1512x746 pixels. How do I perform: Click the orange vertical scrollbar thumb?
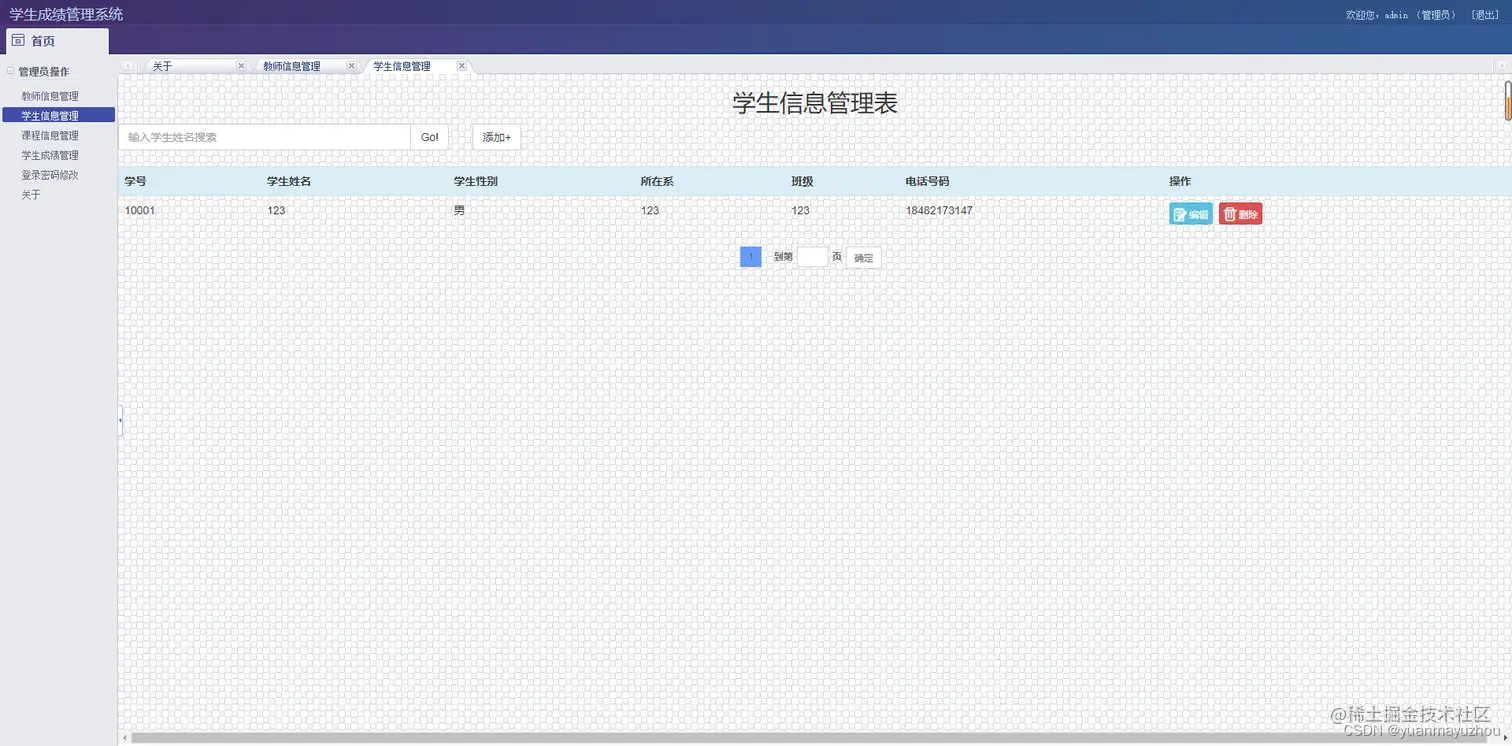[1508, 100]
